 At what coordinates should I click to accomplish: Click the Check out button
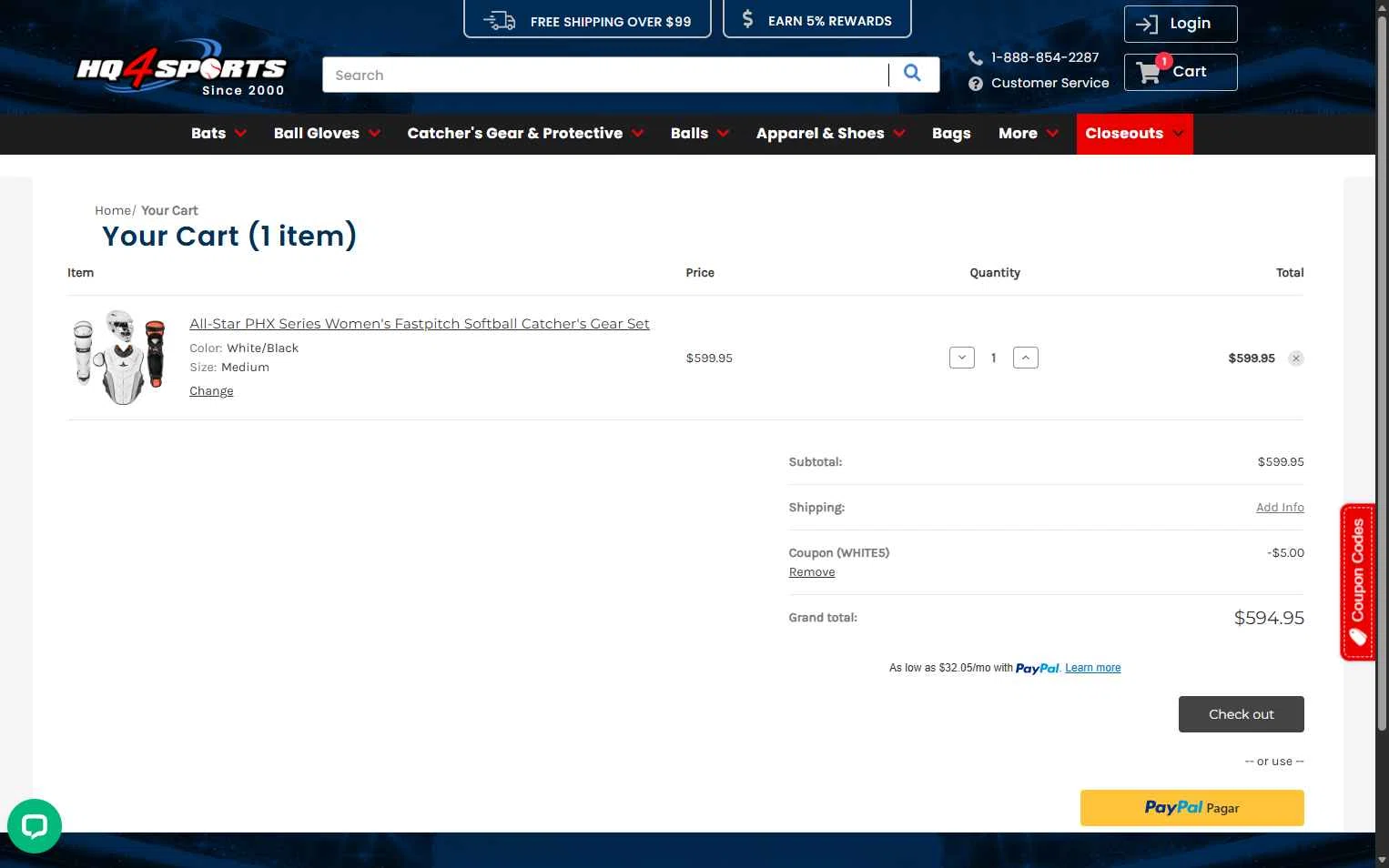1241,714
